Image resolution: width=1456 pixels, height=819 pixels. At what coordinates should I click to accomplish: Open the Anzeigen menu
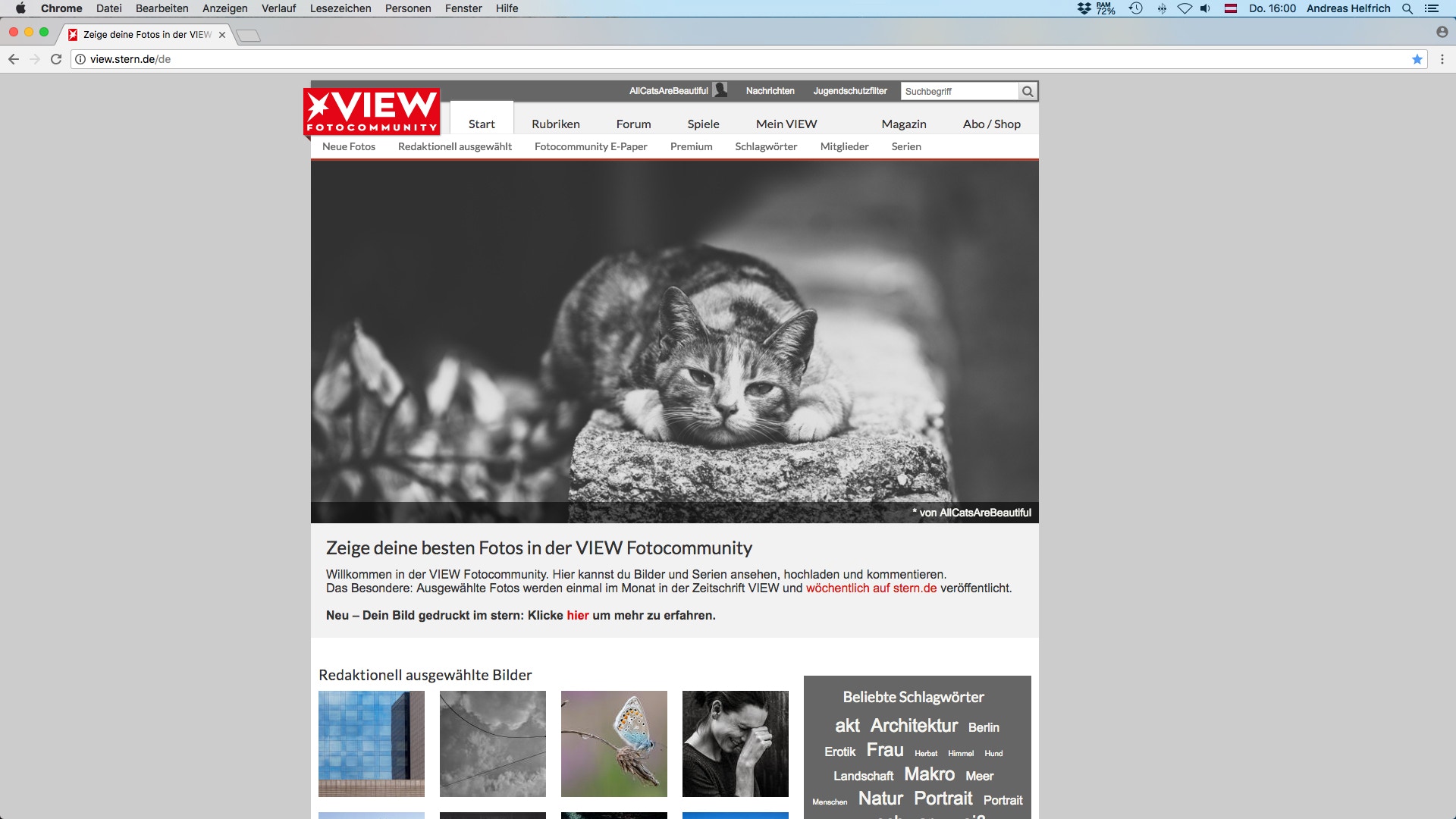point(224,8)
